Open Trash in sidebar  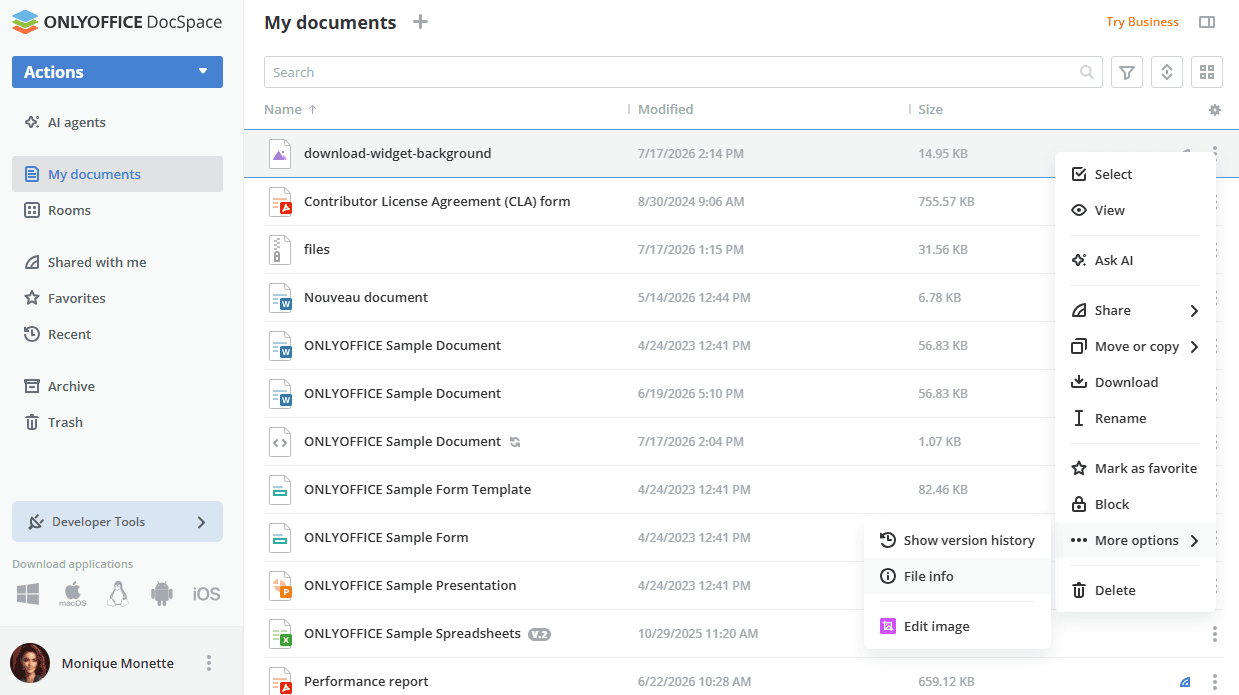click(117, 422)
